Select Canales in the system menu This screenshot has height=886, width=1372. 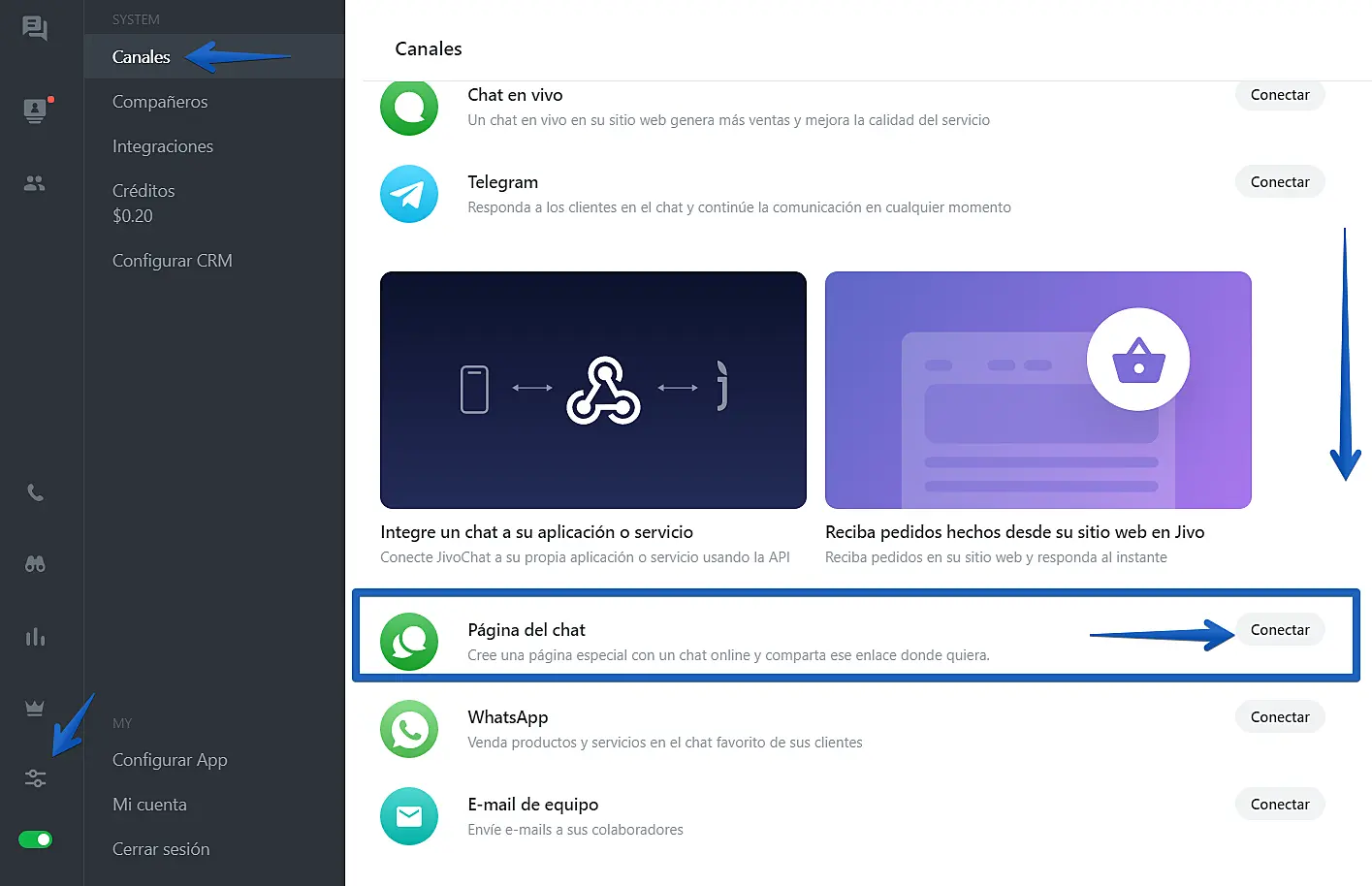pos(142,57)
